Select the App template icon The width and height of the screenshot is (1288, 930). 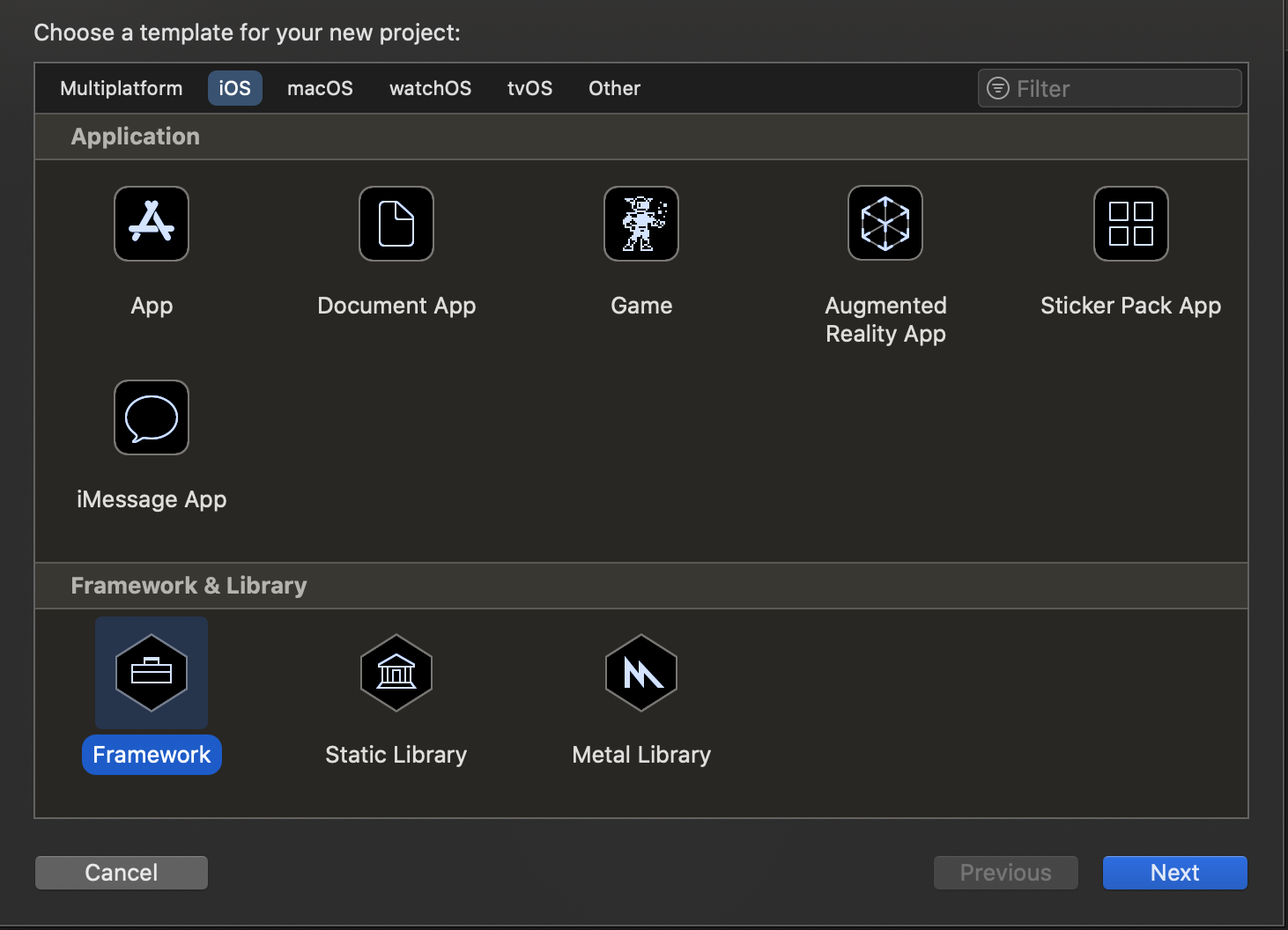[x=151, y=223]
